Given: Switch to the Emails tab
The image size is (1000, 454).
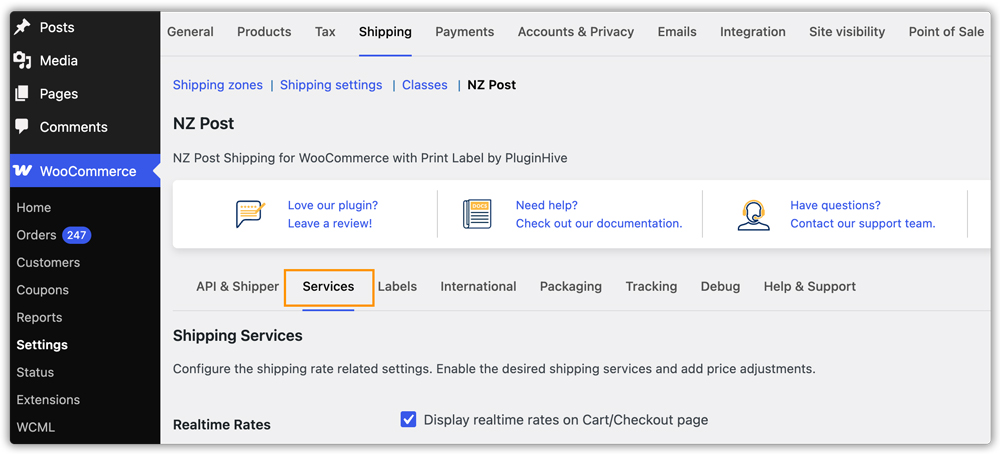Looking at the screenshot, I should [677, 32].
